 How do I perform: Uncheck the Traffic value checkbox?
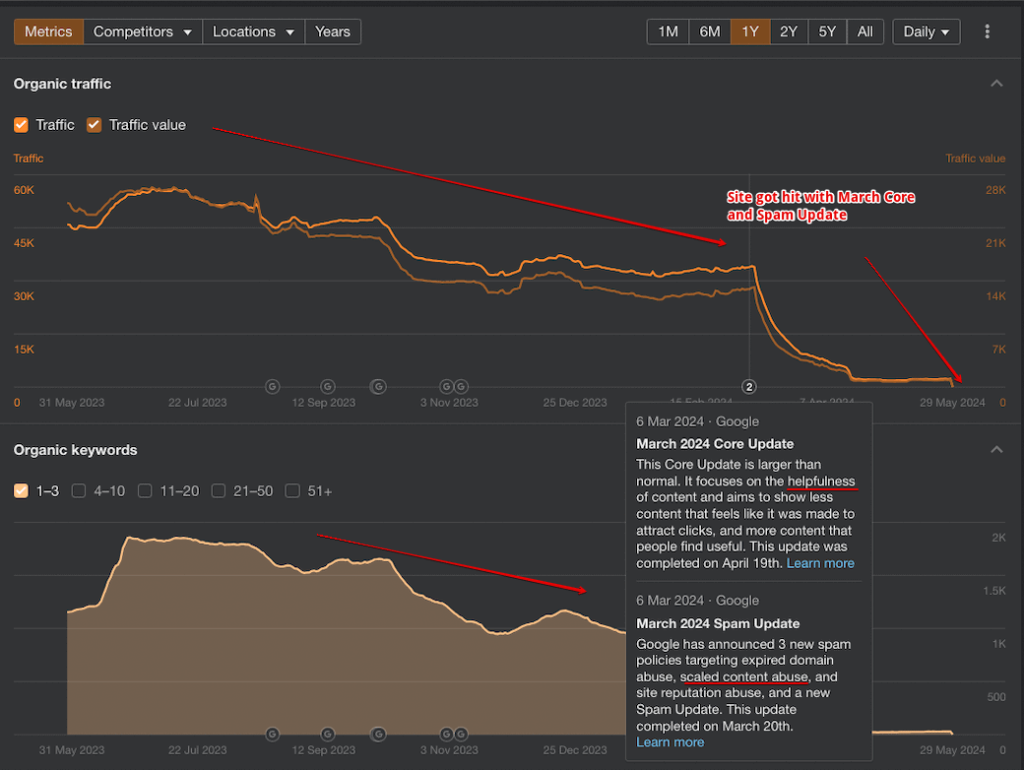[94, 125]
